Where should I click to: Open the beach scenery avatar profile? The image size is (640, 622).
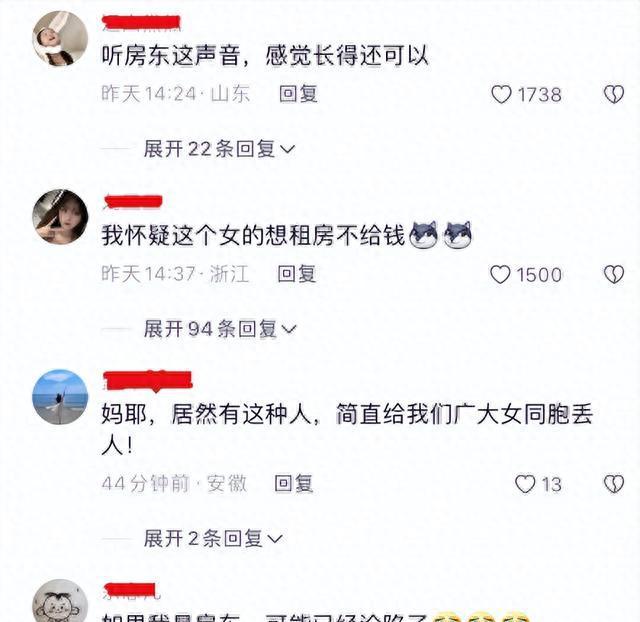click(60, 397)
